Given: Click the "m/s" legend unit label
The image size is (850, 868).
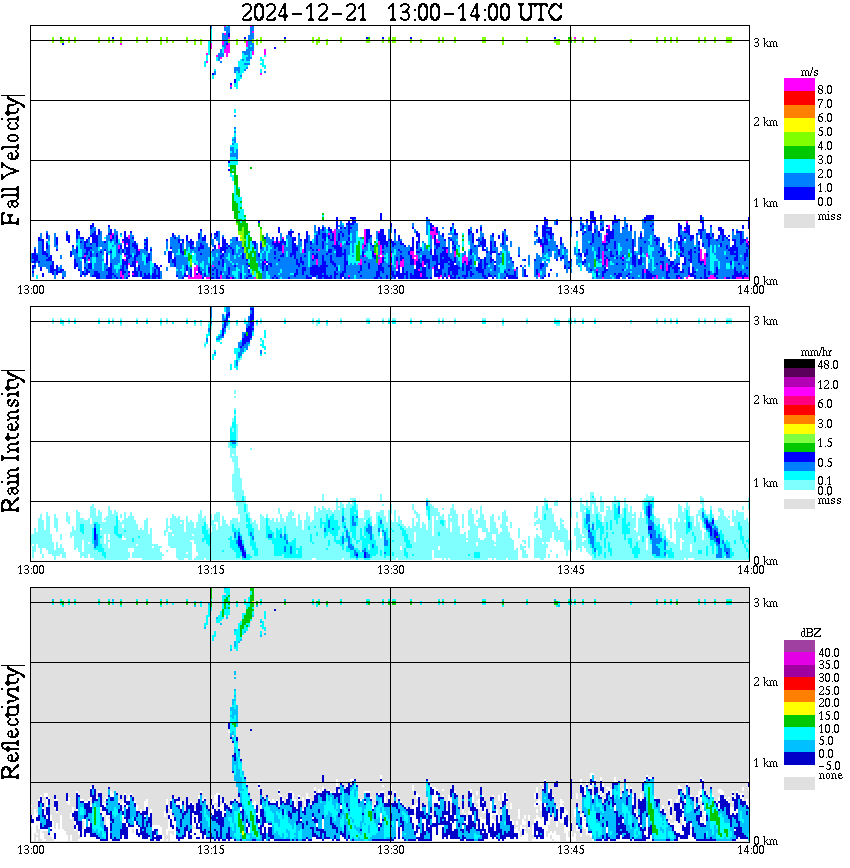Looking at the screenshot, I should pyautogui.click(x=809, y=72).
